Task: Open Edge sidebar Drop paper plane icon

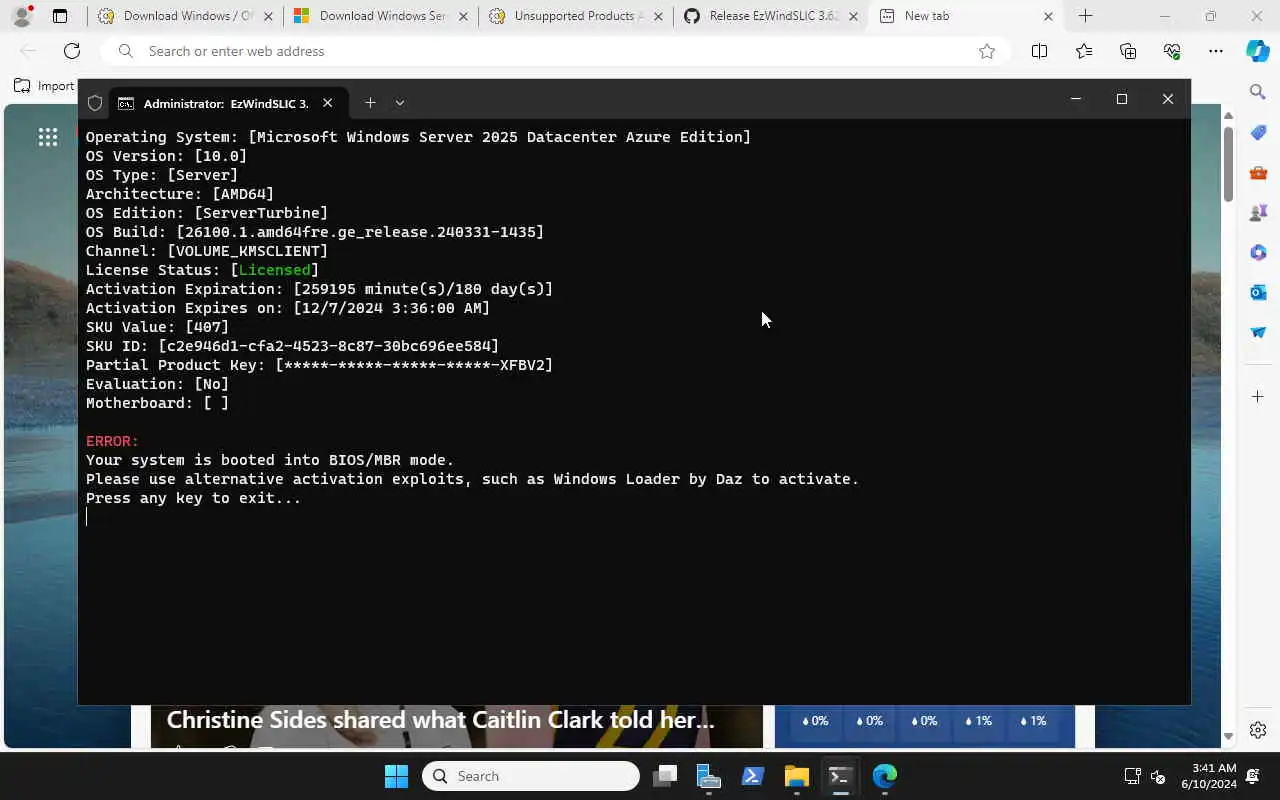Action: [1258, 332]
